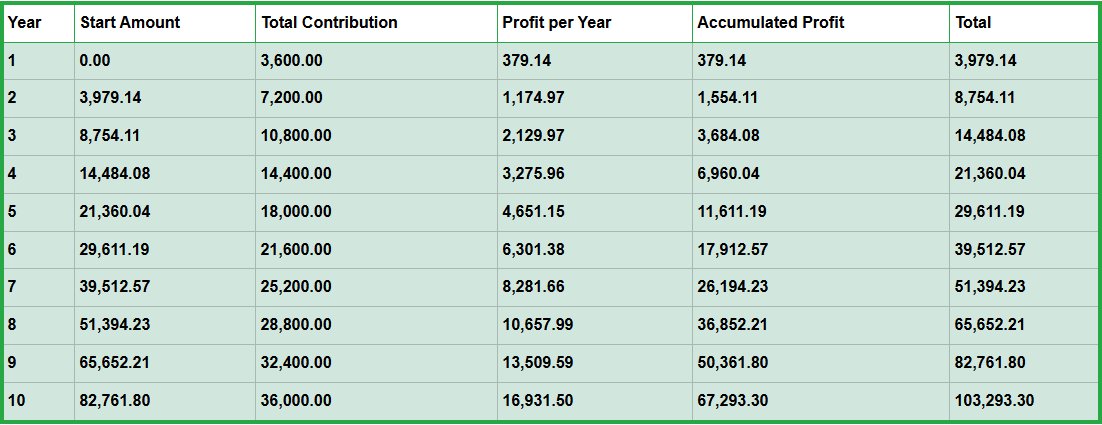Select the 25,200.00 contribution cell

tap(295, 287)
